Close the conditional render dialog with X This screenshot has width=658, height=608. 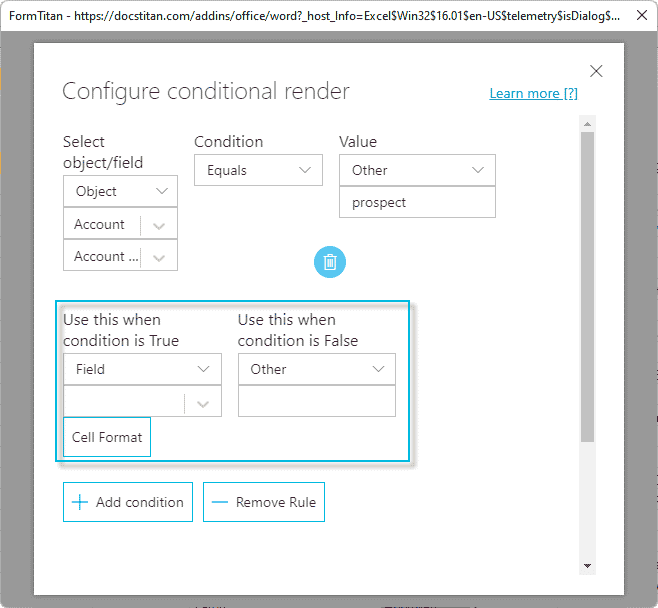click(596, 71)
